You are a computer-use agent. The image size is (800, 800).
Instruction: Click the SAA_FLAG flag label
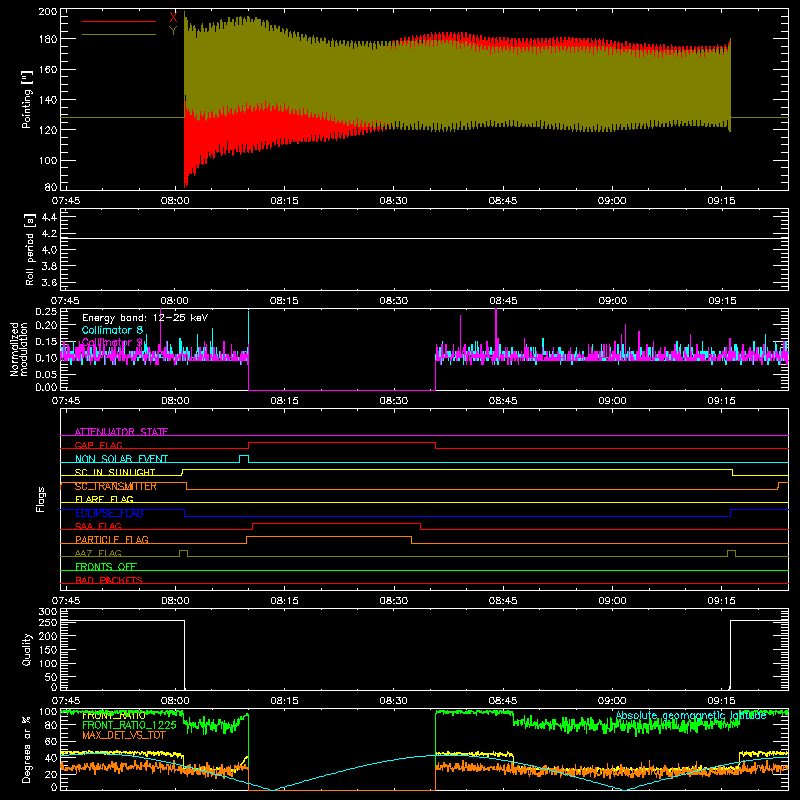[x=98, y=526]
